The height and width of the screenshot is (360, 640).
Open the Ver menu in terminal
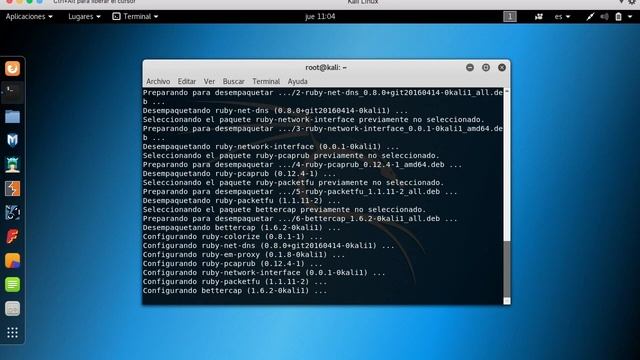click(x=209, y=81)
